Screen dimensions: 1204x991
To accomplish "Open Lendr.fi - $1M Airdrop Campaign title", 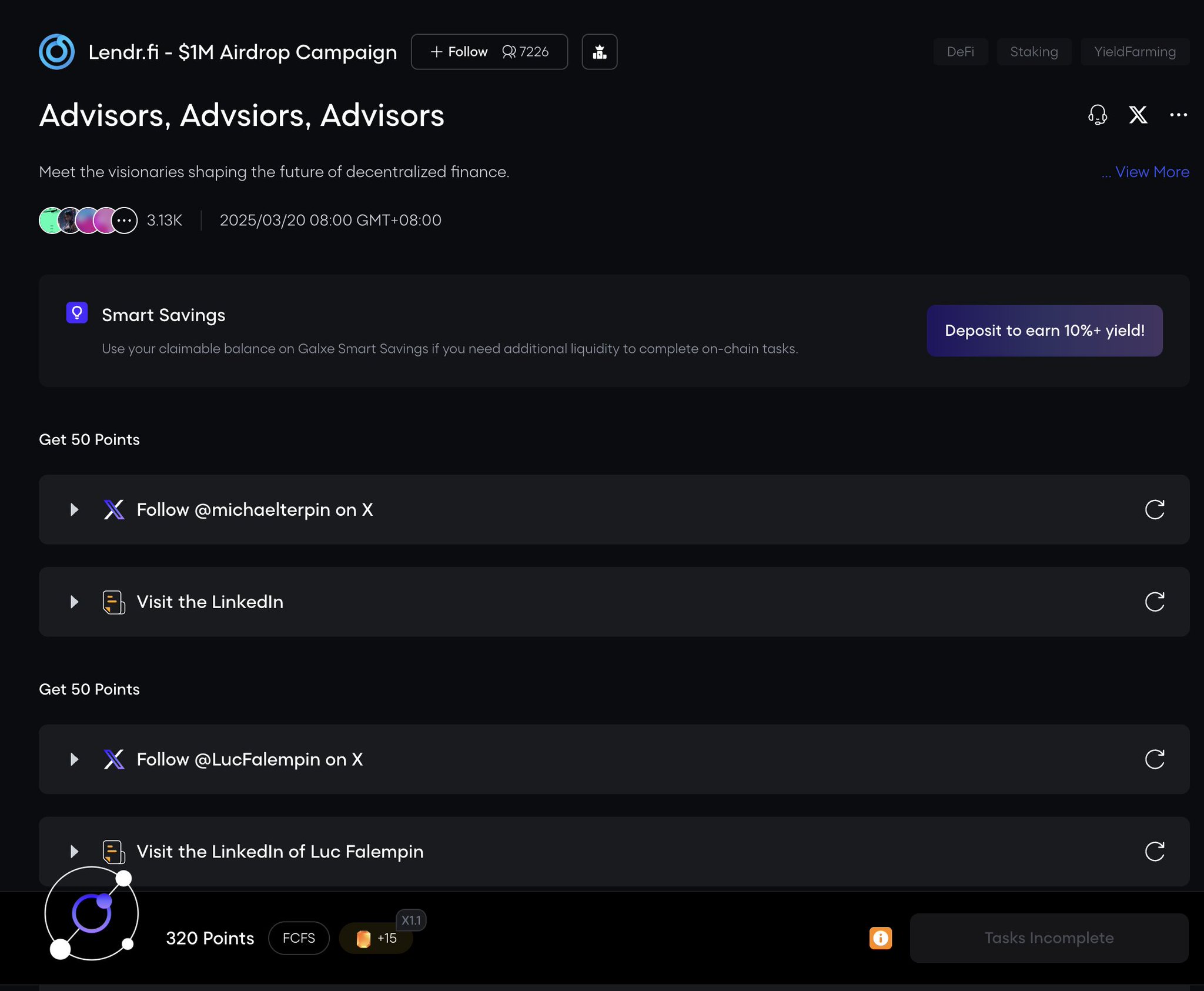I will [243, 52].
